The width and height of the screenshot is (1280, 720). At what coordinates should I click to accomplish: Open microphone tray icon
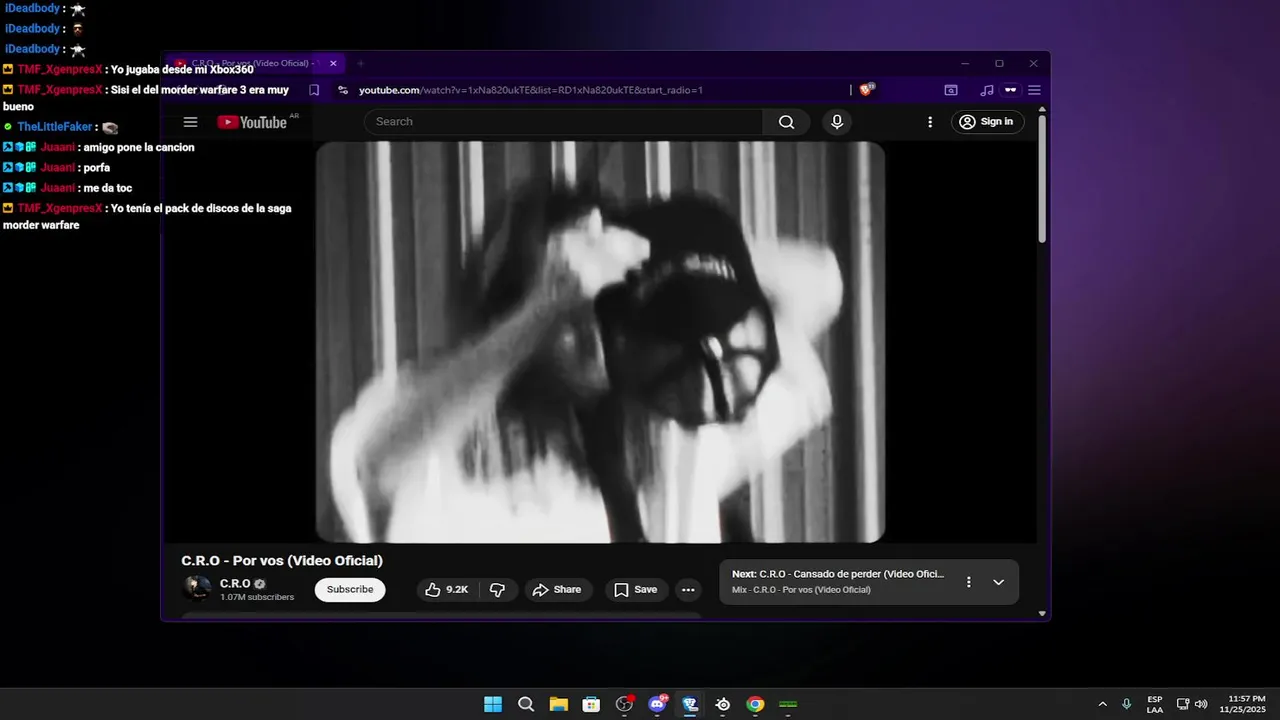1127,704
